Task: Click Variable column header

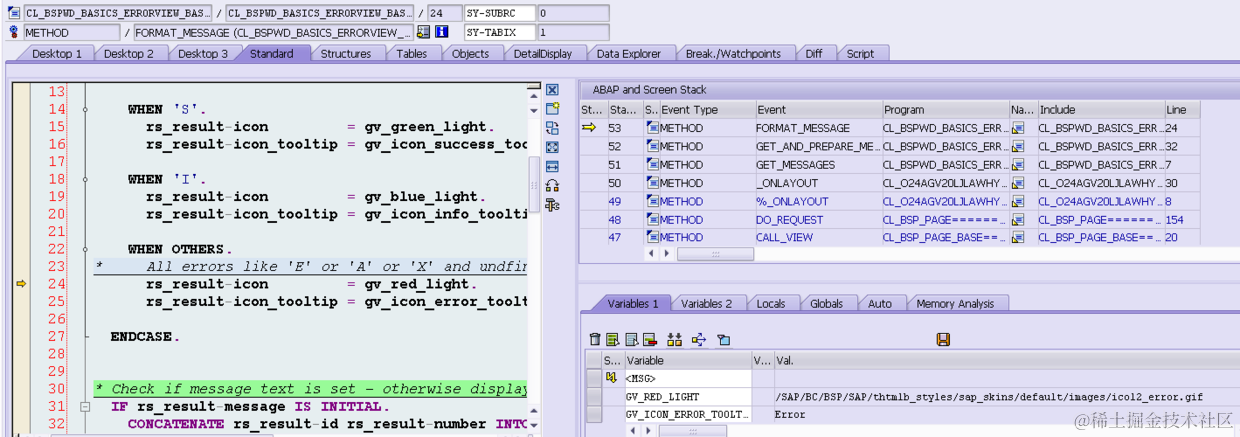Action: [x=687, y=360]
